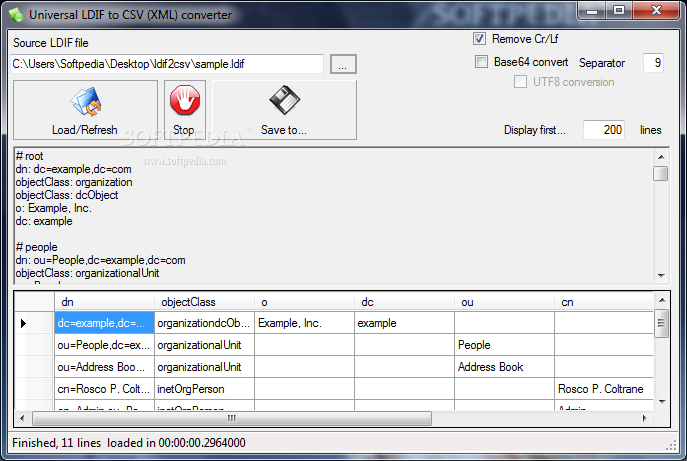The width and height of the screenshot is (687, 461).
Task: Click the Load/Refresh button
Action: [85, 110]
